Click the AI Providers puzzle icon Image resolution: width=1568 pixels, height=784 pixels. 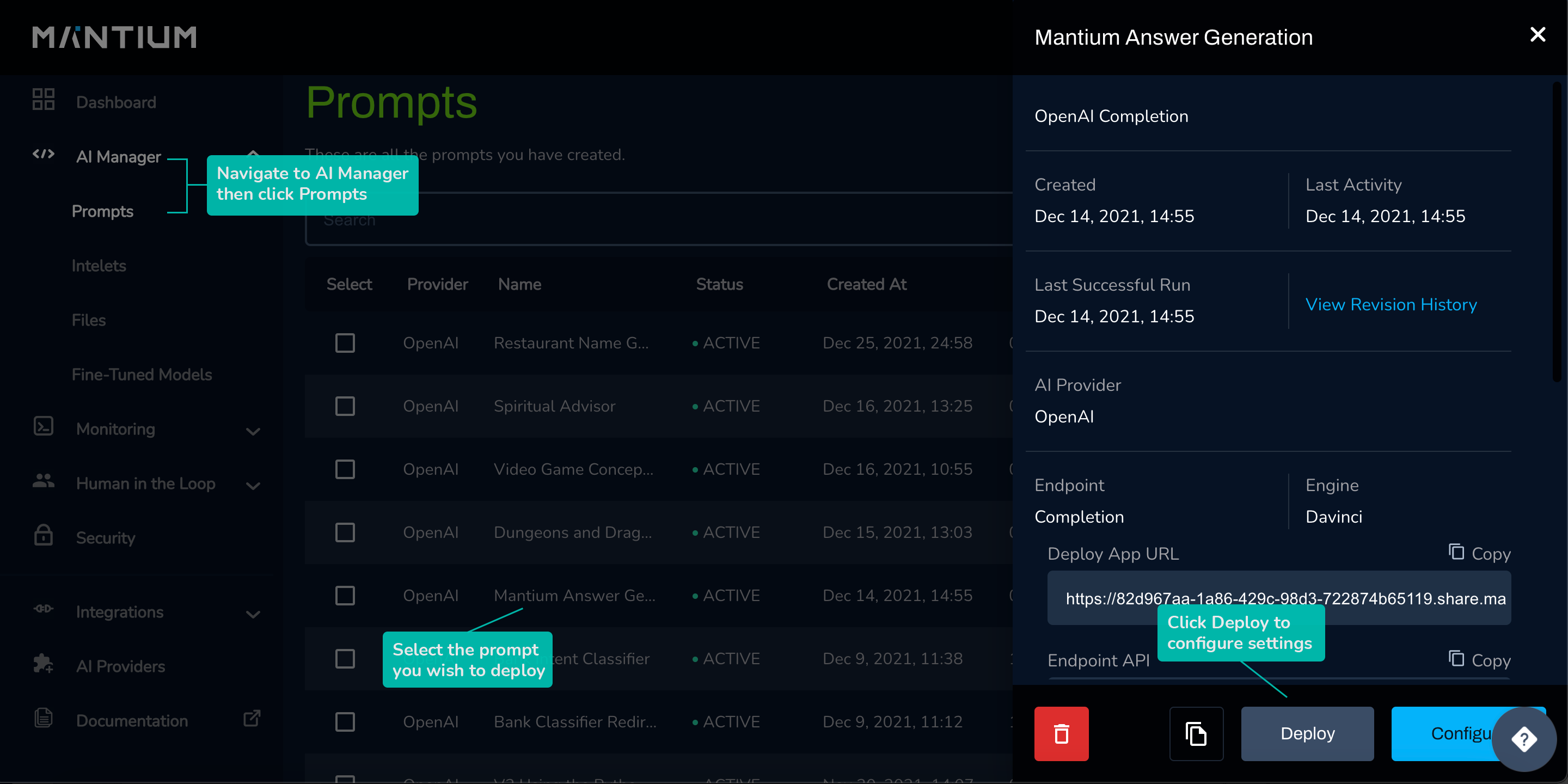[43, 664]
